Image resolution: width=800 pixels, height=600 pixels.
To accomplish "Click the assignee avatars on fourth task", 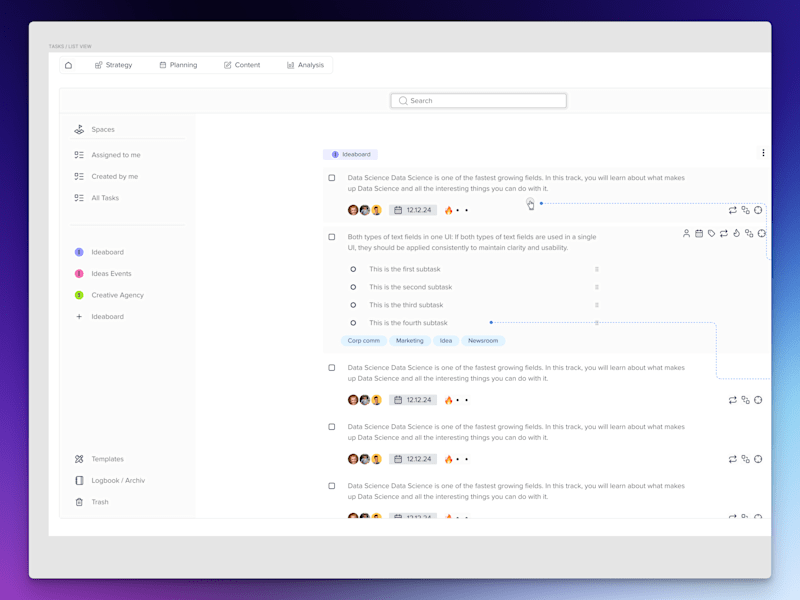I will (364, 459).
